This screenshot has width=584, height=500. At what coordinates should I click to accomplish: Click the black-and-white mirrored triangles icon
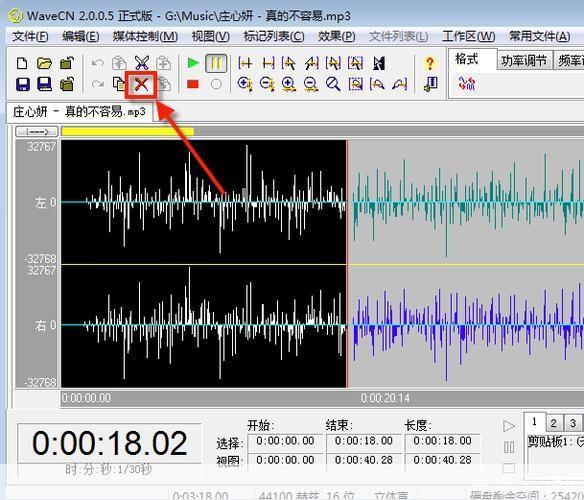[378, 63]
